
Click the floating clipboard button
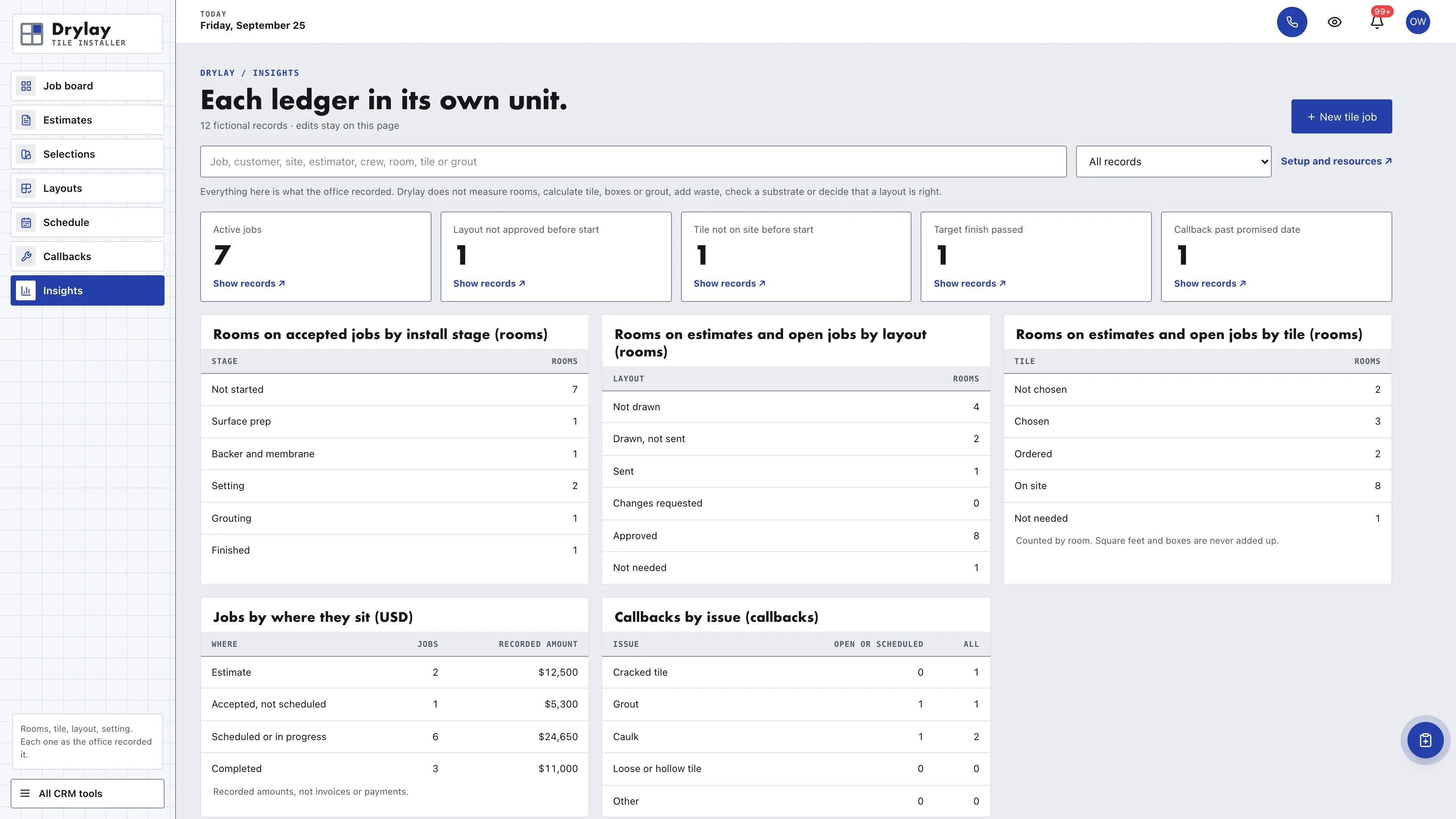pyautogui.click(x=1426, y=740)
